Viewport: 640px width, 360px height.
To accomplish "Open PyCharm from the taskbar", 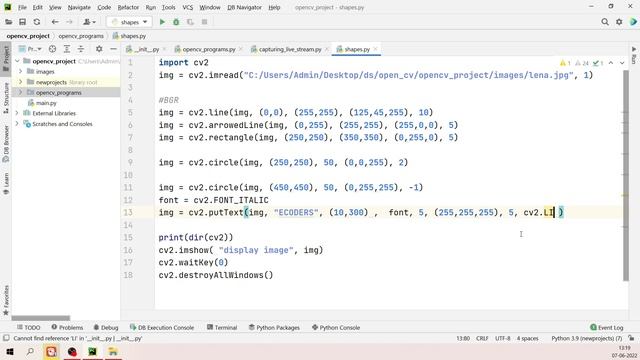I will tap(93, 352).
